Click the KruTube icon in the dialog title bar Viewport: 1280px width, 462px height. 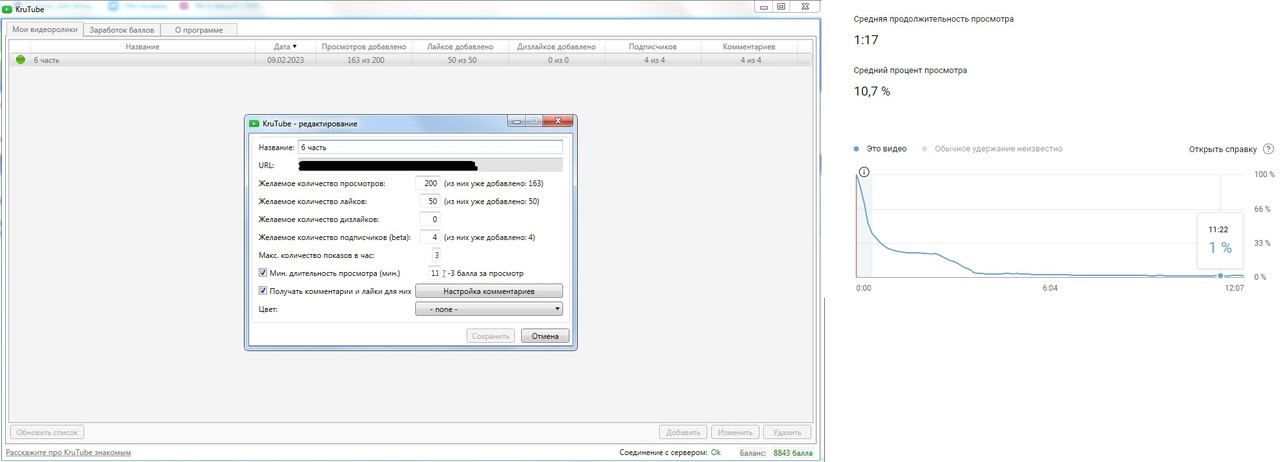click(255, 123)
